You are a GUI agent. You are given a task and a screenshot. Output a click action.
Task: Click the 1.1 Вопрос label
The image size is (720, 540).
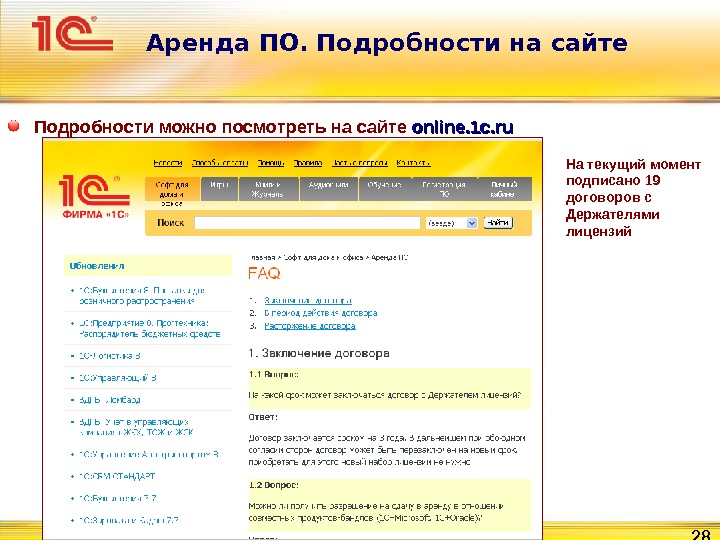click(x=274, y=375)
